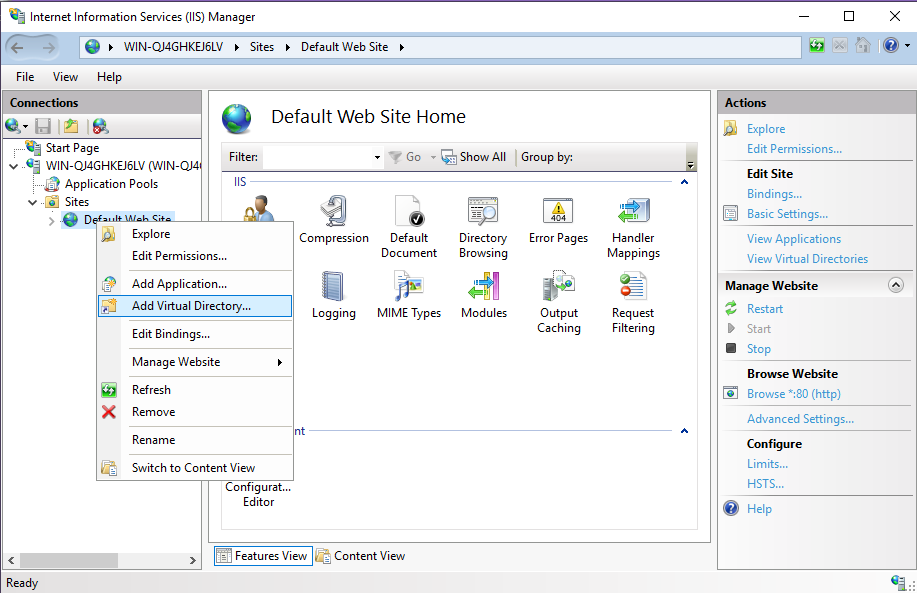917x593 pixels.
Task: Select Add Virtual Directory from context menu
Action: click(x=195, y=306)
